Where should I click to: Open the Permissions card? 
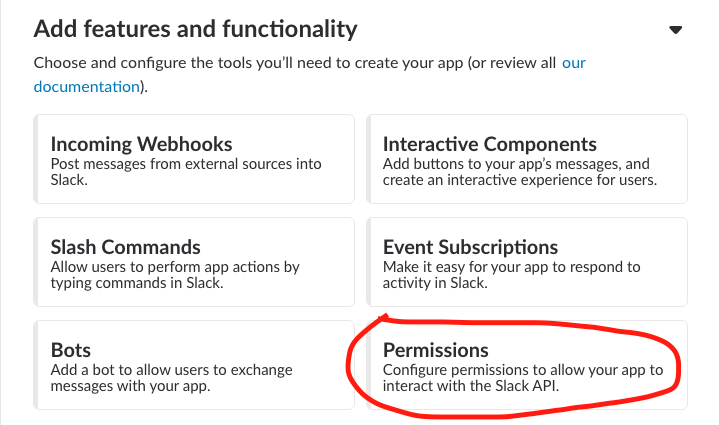point(527,365)
